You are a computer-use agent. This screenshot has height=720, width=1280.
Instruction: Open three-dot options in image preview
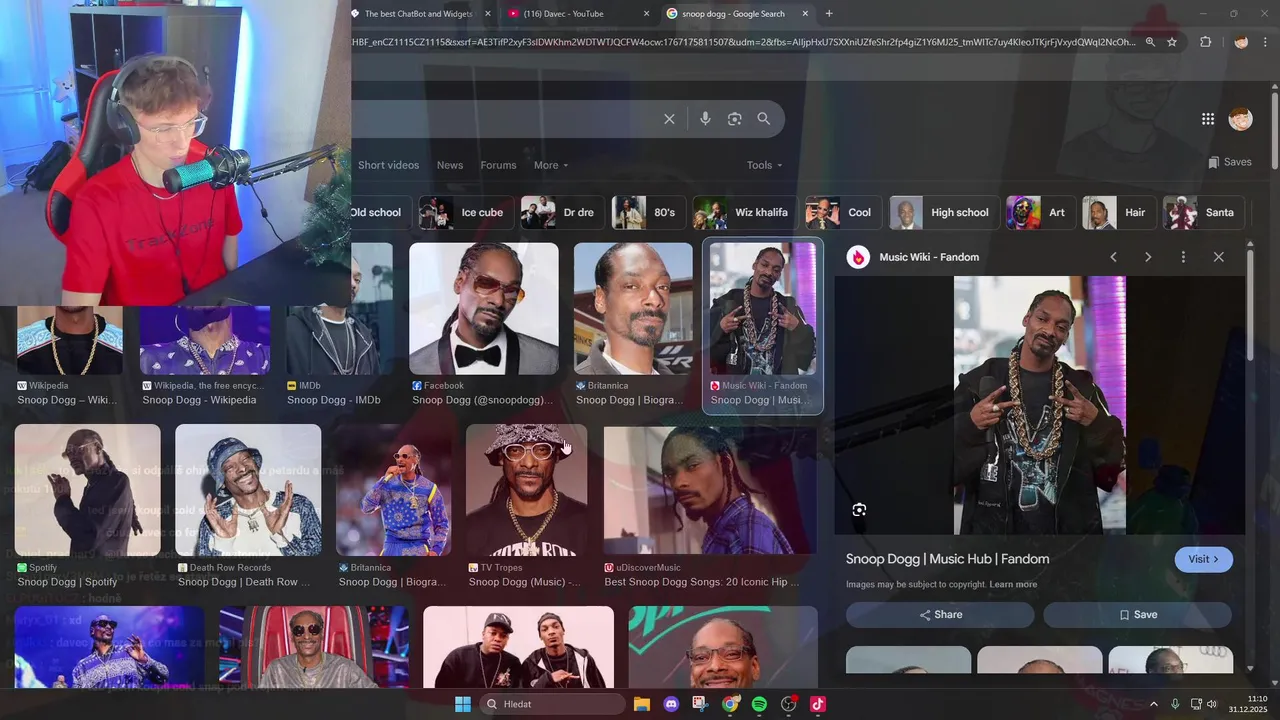click(1183, 257)
